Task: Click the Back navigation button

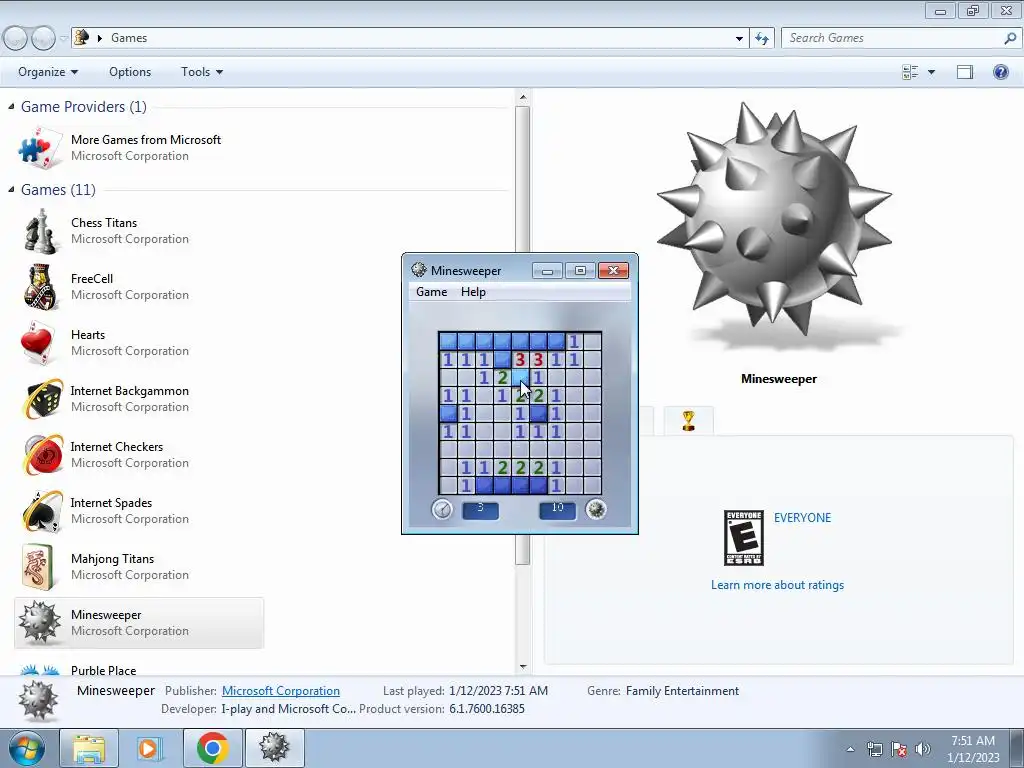Action: pyautogui.click(x=15, y=39)
